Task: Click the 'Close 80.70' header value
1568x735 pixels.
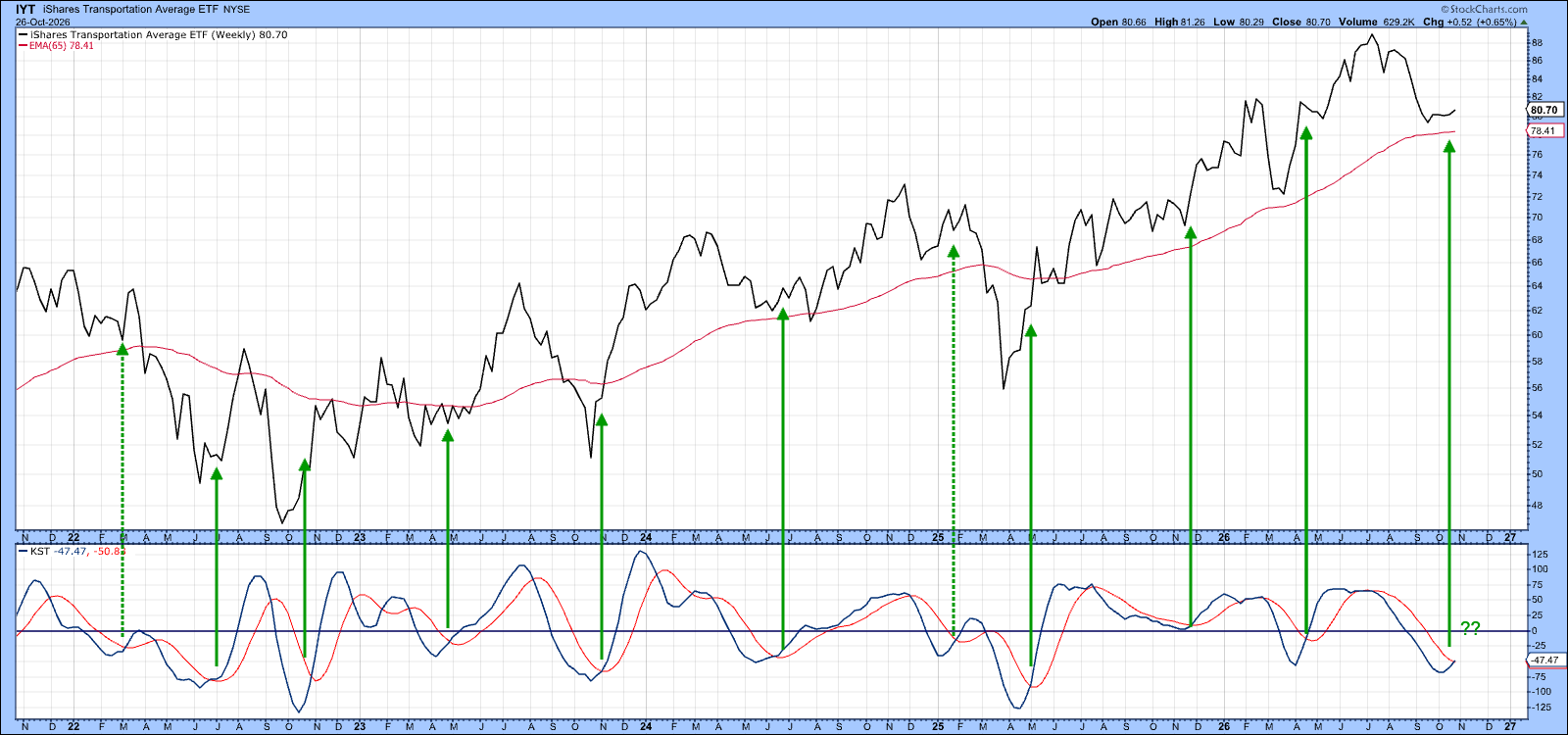Action: pos(1301,22)
